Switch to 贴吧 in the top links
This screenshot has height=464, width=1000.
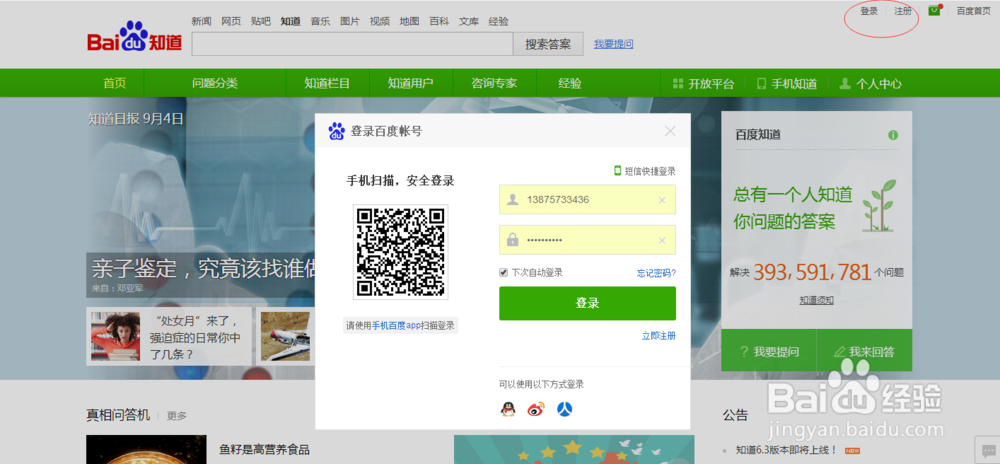(261, 21)
